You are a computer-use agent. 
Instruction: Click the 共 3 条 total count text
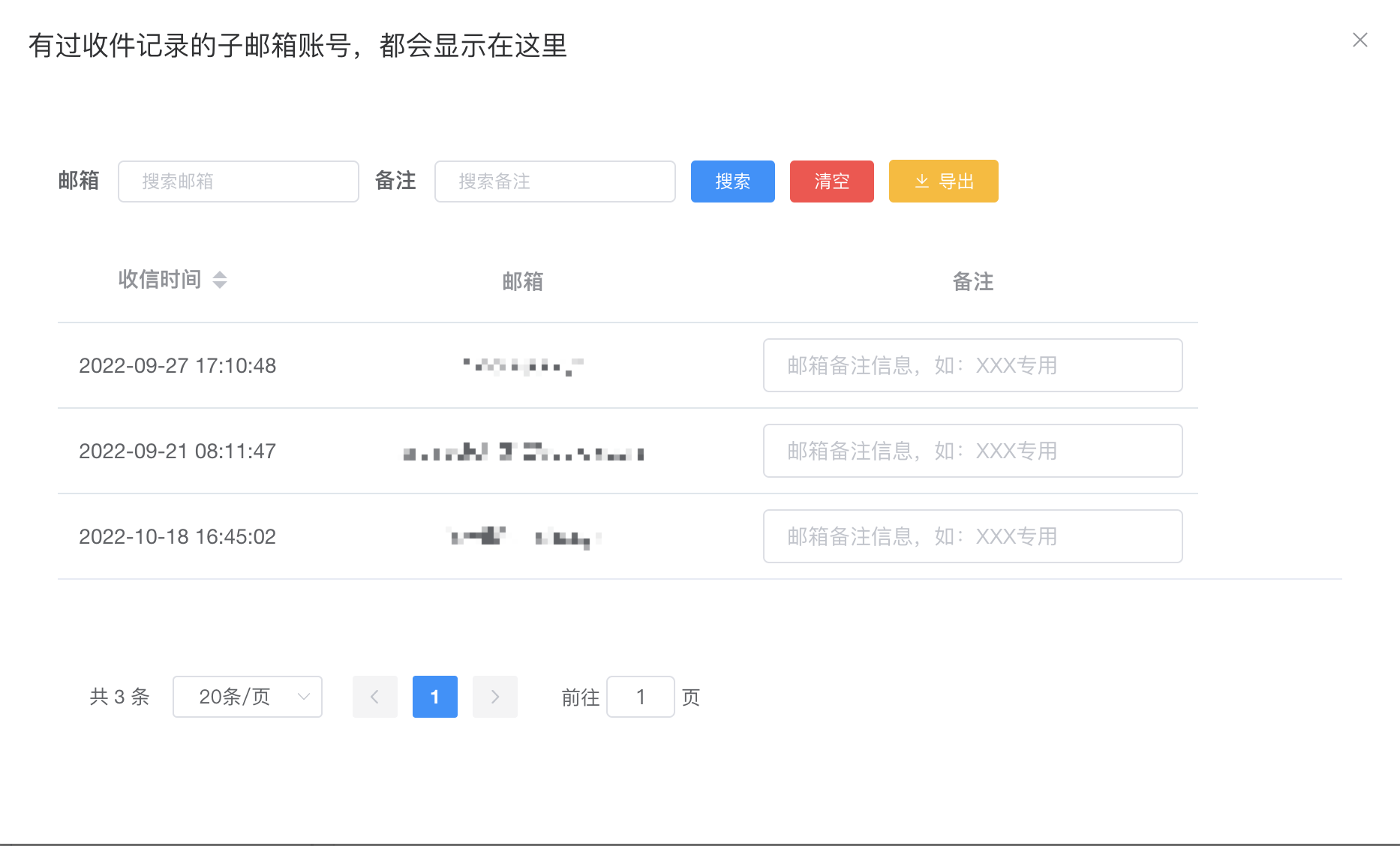(120, 697)
